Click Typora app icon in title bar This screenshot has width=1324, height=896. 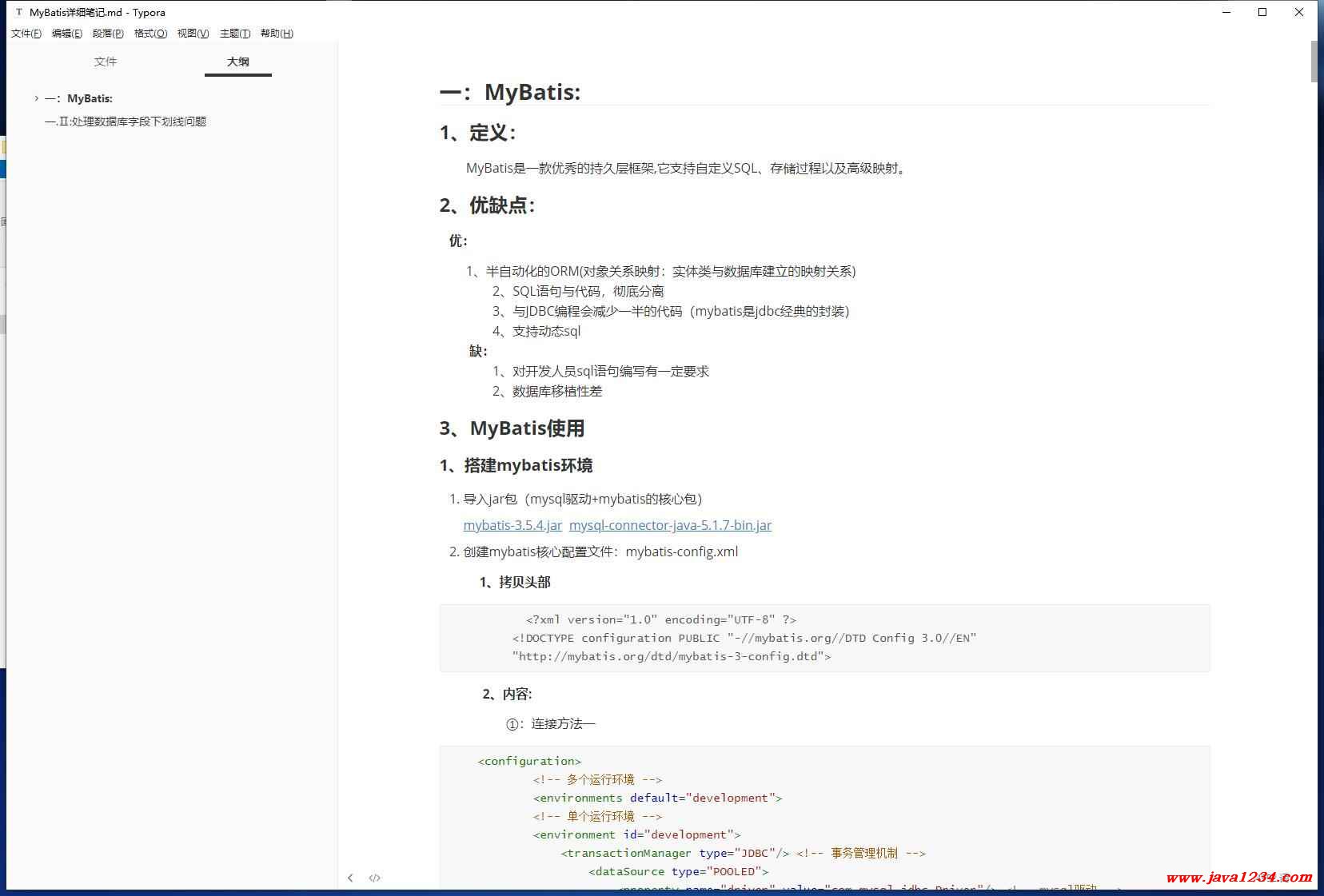(18, 12)
